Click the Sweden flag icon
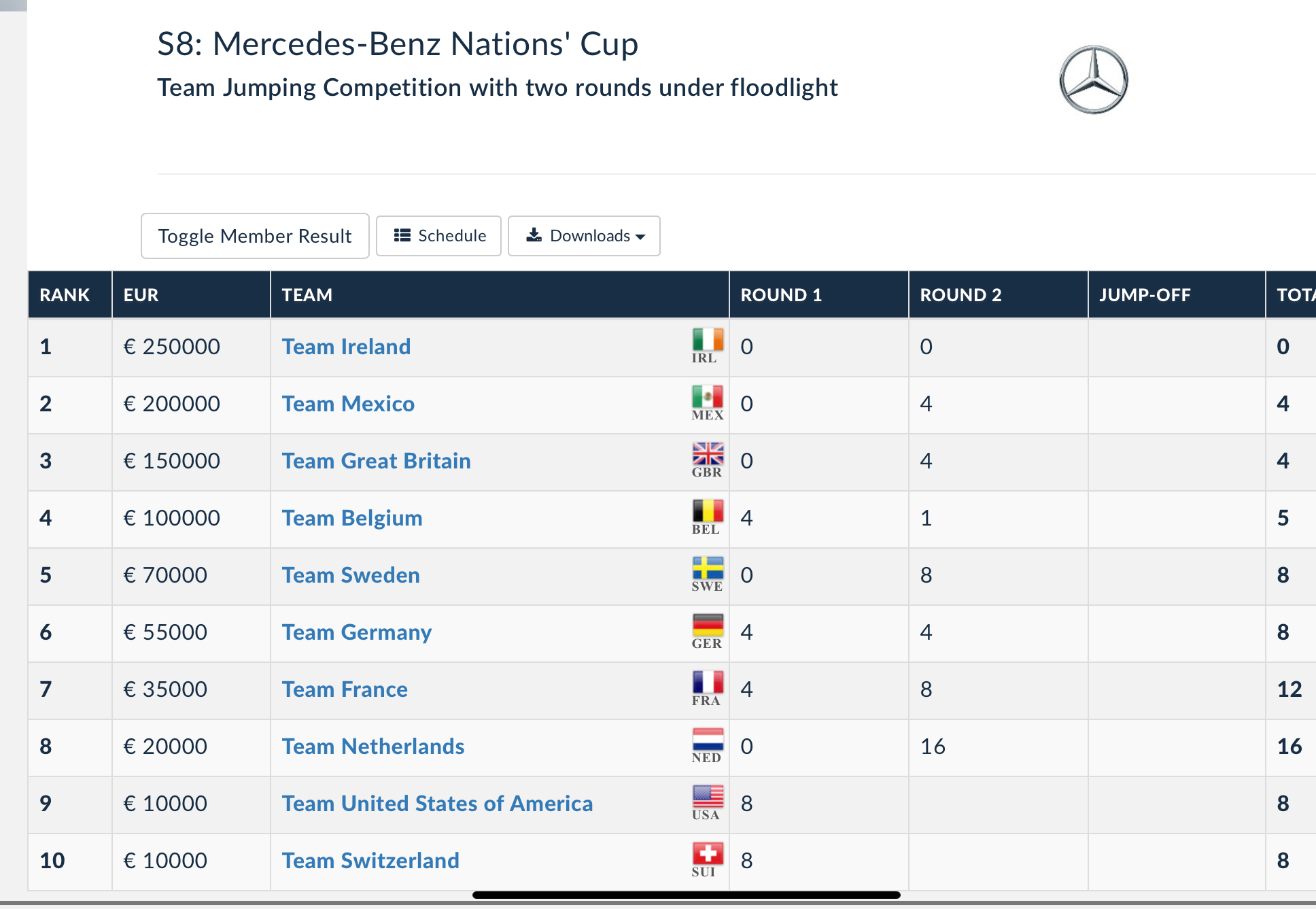This screenshot has width=1316, height=909. tap(708, 568)
